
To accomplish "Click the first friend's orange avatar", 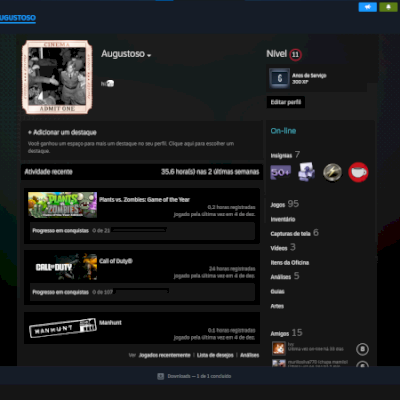I will tap(279, 349).
